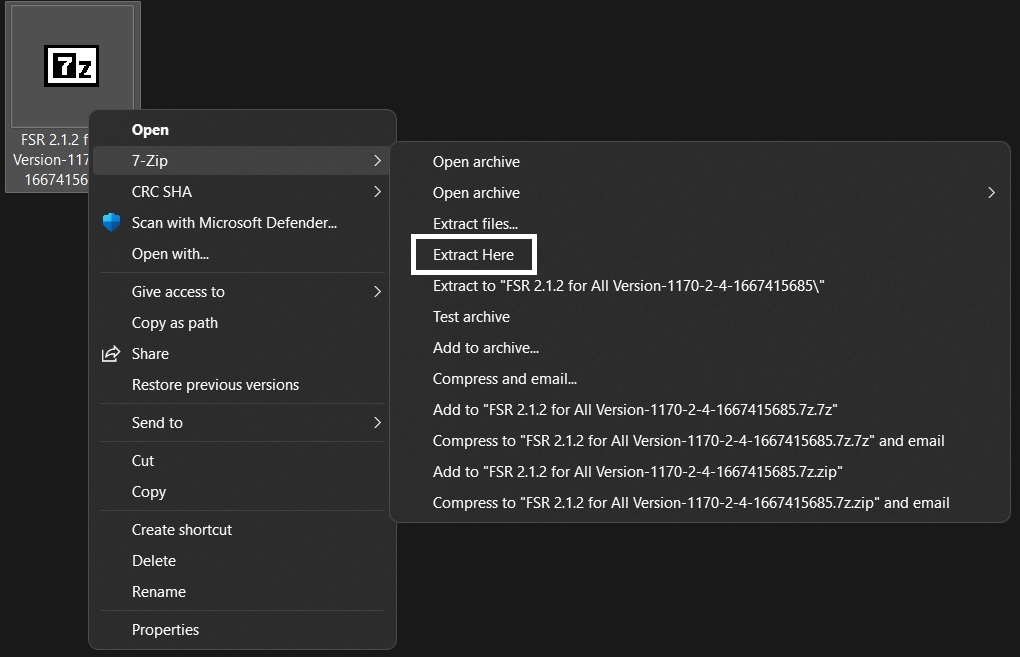
Task: Click Open with... in context menu
Action: (170, 254)
